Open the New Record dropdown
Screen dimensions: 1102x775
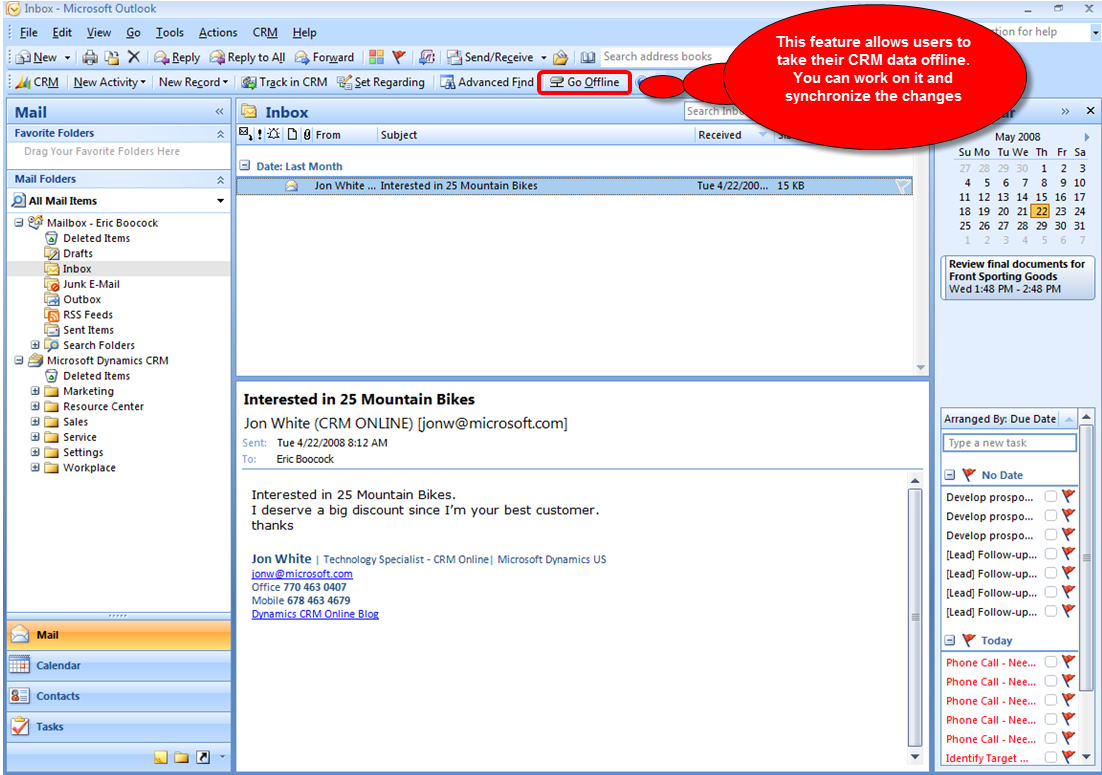click(x=193, y=82)
